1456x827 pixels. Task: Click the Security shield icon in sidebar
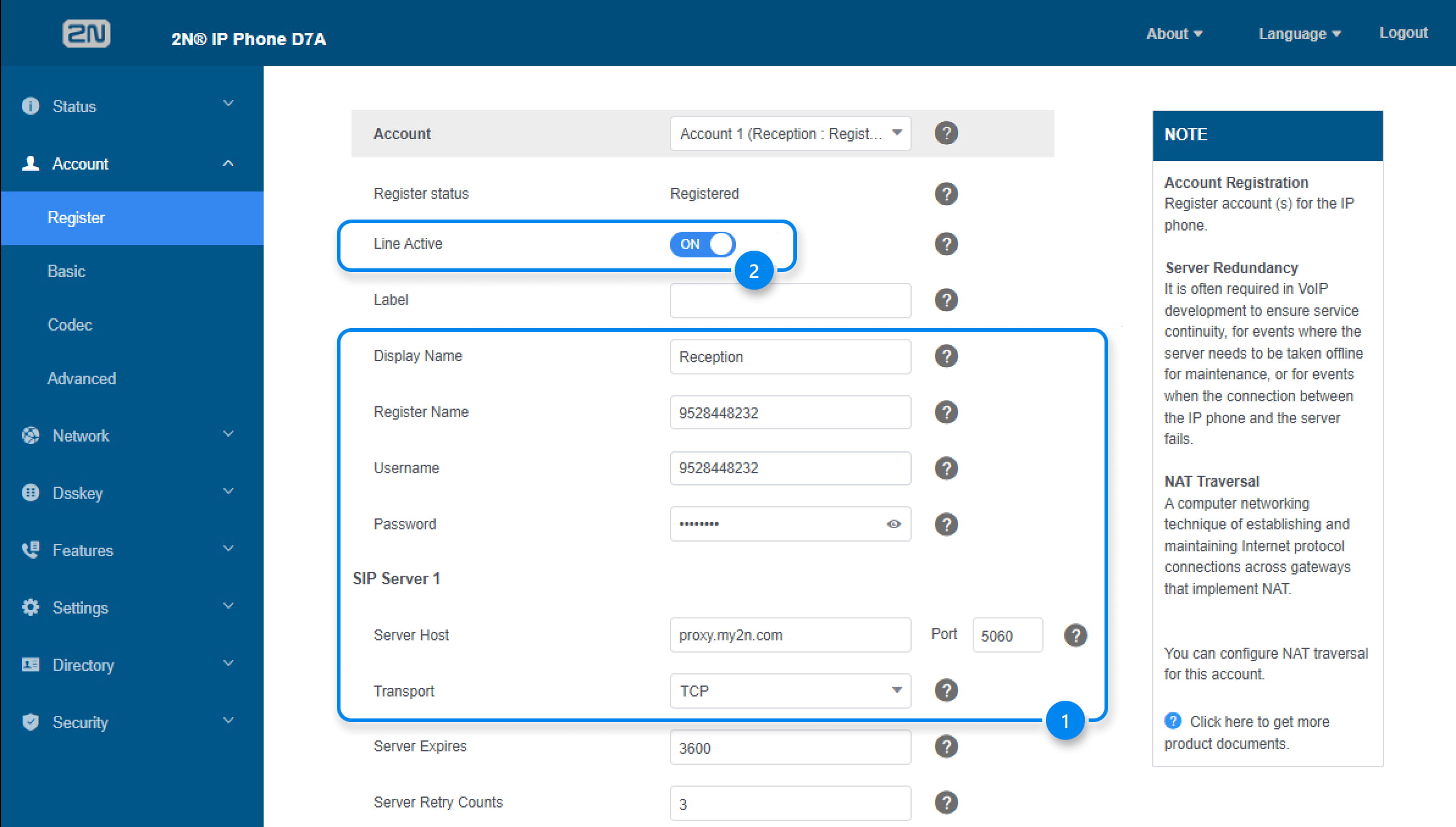(x=31, y=722)
